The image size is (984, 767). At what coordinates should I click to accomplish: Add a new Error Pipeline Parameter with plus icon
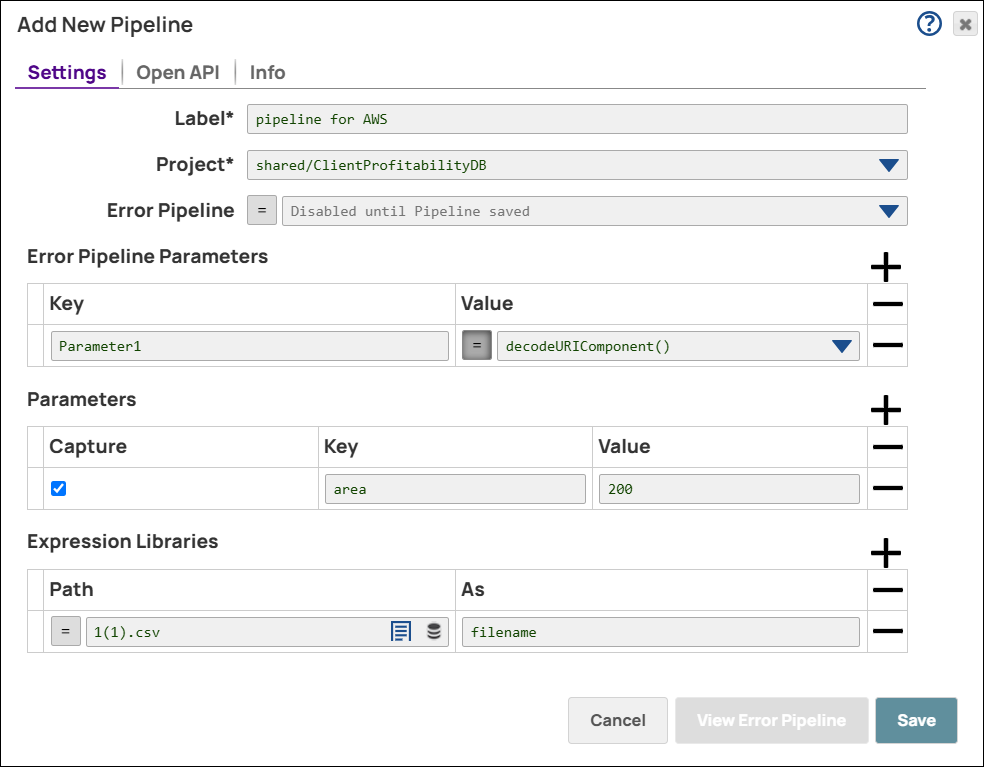point(886,267)
